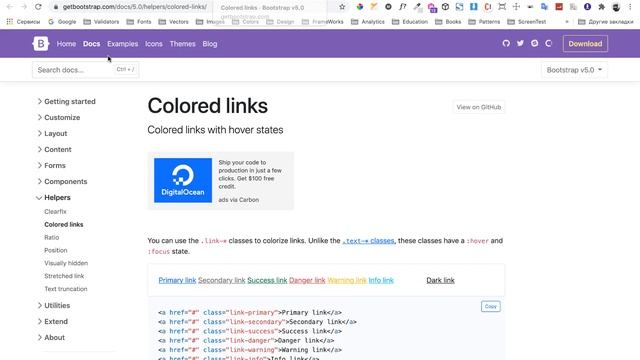Open the cube extension icon

pos(445,7)
